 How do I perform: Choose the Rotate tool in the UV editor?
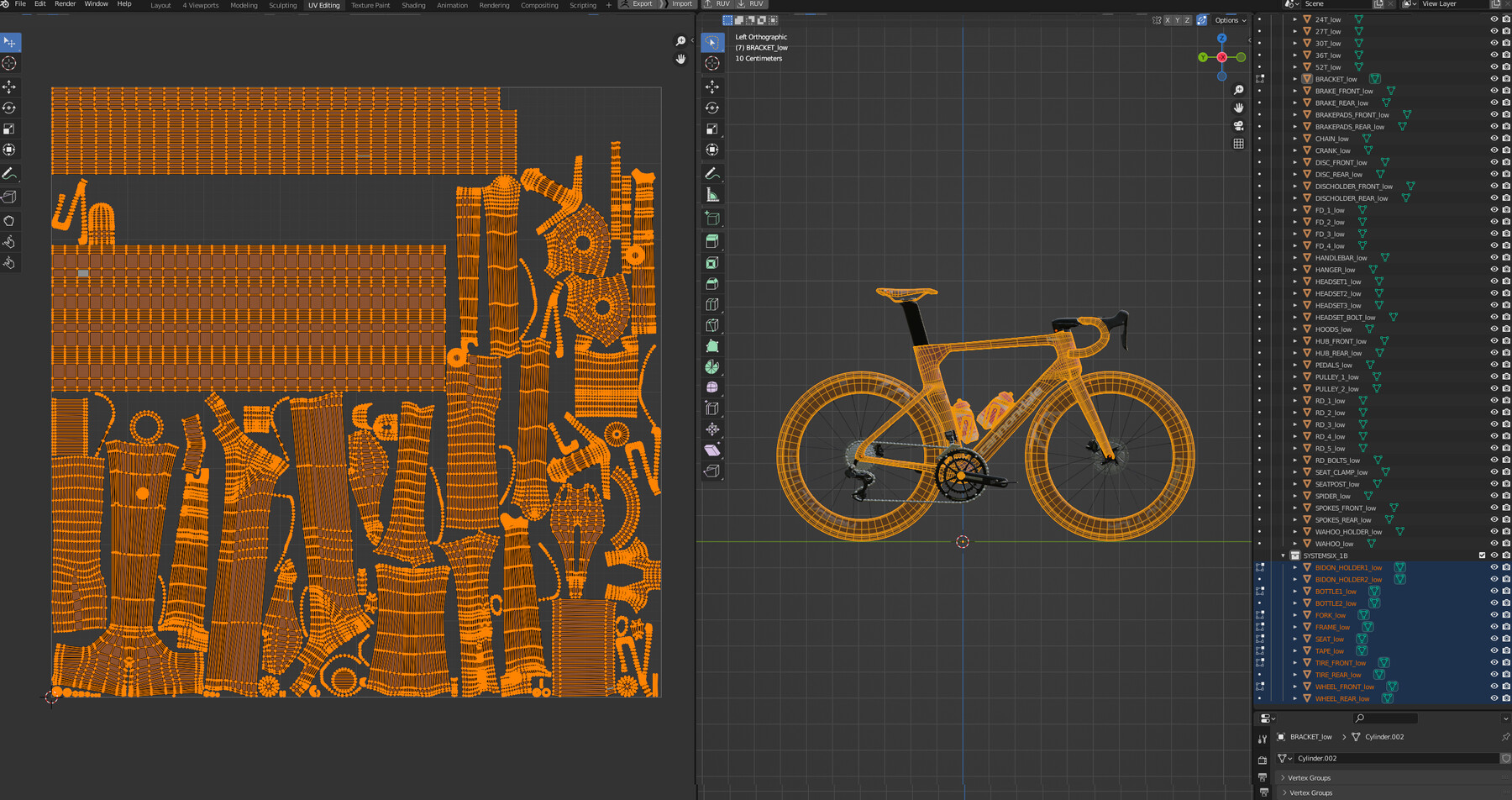tap(9, 108)
